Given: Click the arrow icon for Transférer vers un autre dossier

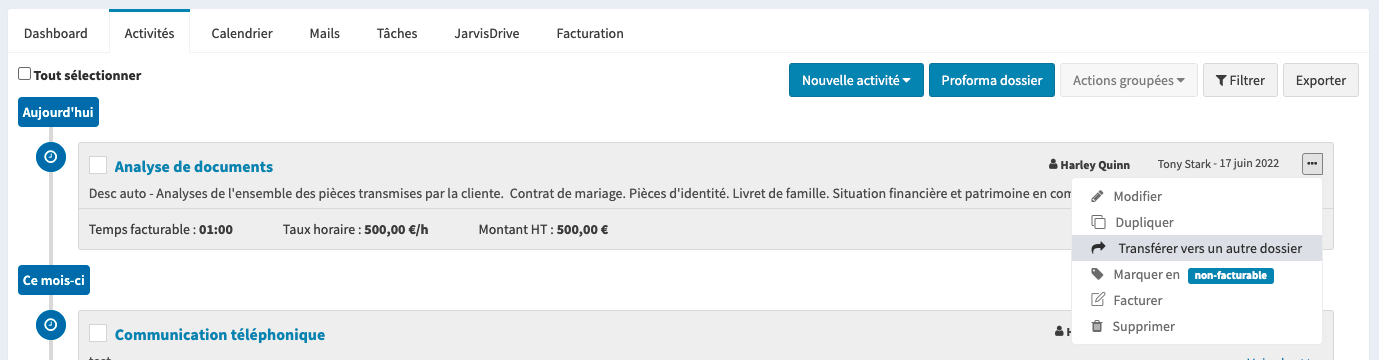Looking at the screenshot, I should point(1097,248).
